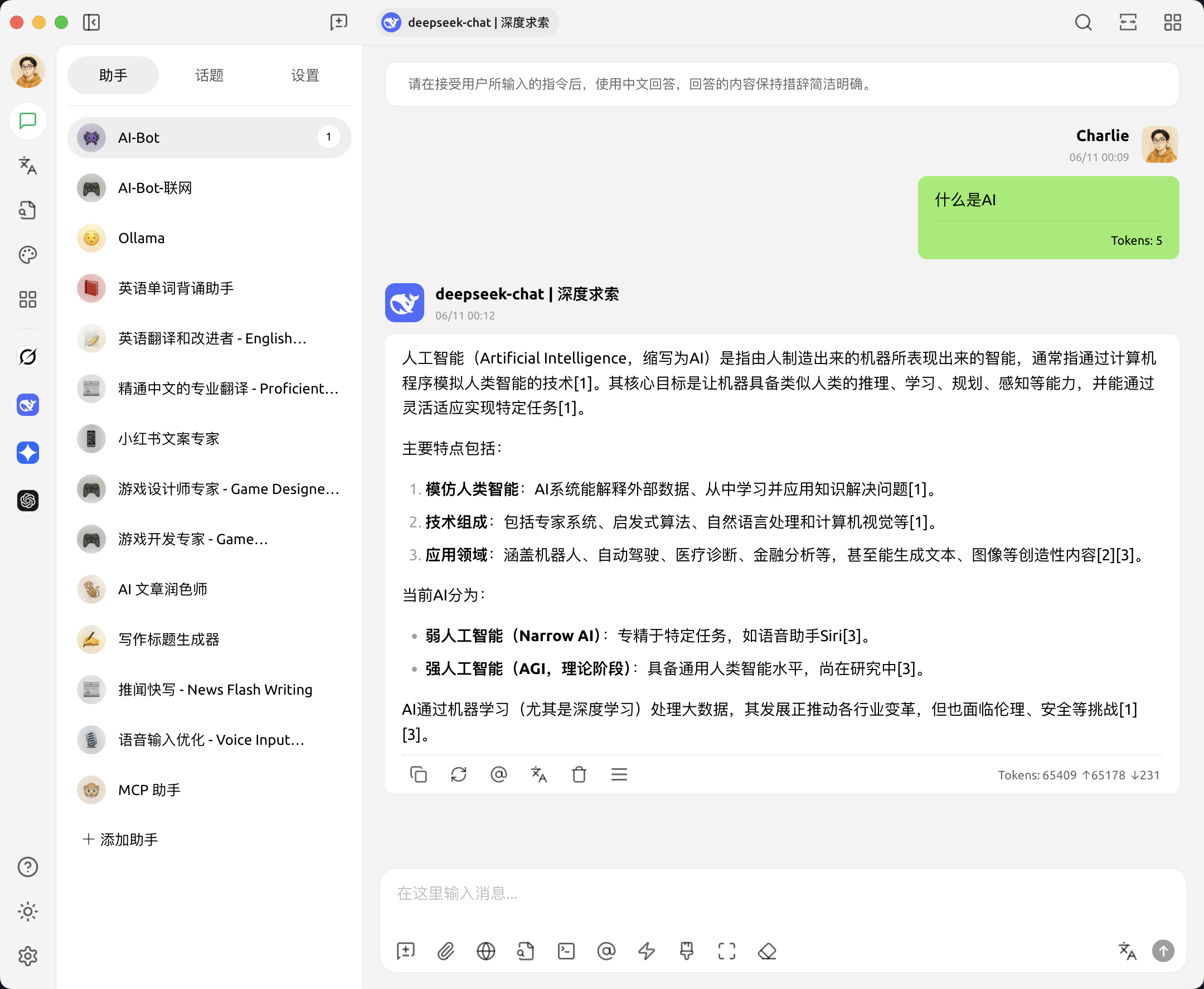The height and width of the screenshot is (989, 1204).
Task: Copy the AI response message
Action: [419, 775]
